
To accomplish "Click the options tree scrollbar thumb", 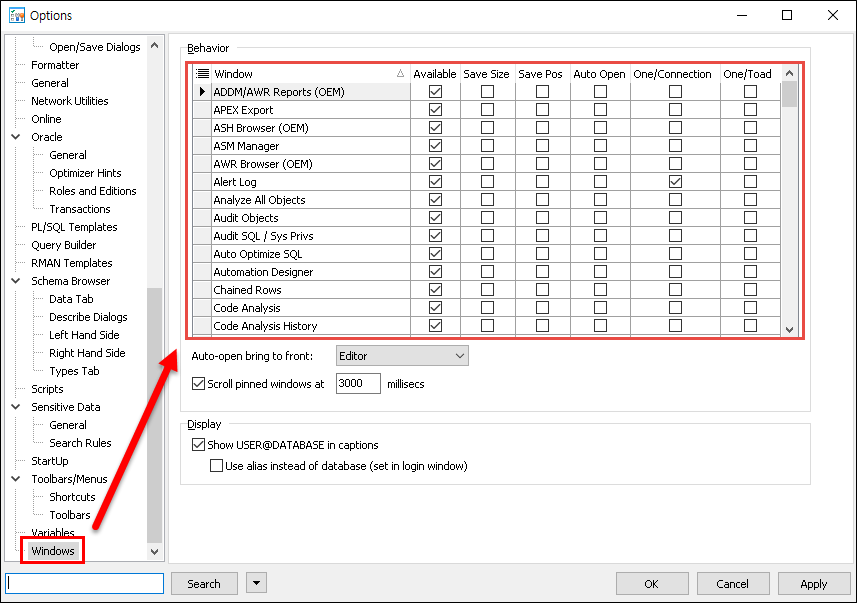I will coord(155,415).
